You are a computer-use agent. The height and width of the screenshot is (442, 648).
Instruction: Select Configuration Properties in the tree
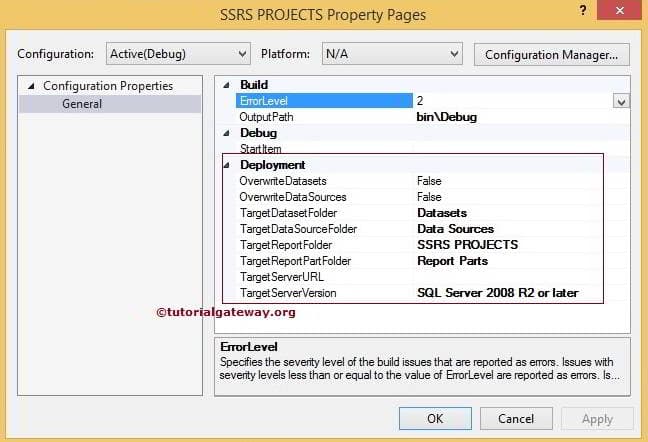(x=108, y=86)
